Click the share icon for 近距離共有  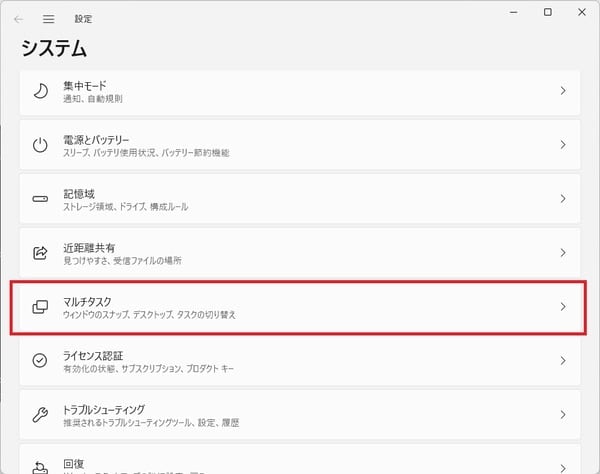(40, 253)
